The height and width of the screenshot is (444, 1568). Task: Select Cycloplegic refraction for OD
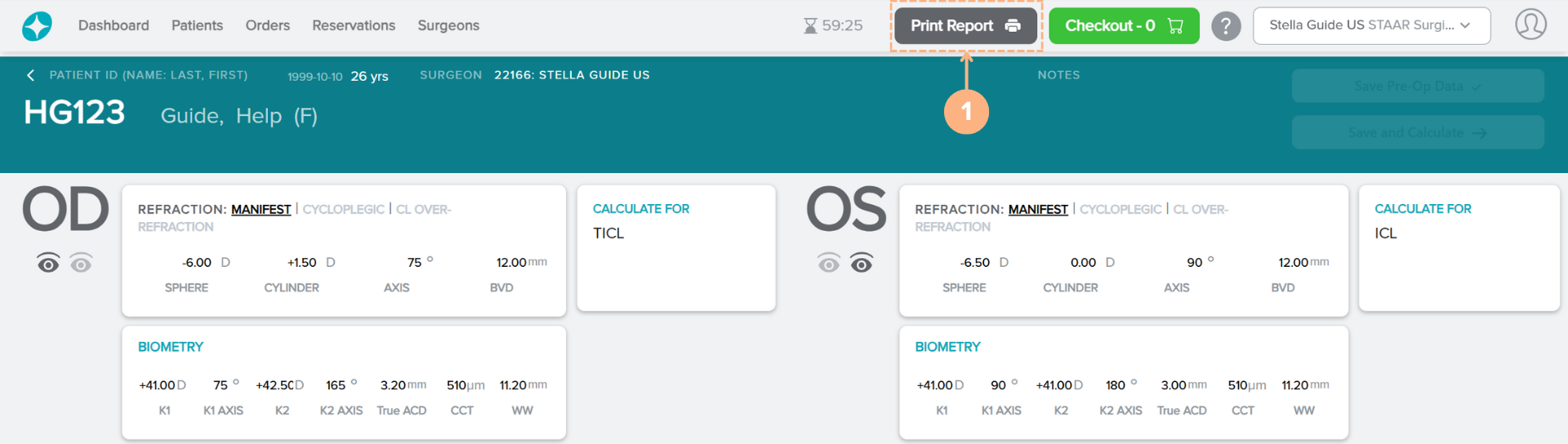pos(343,210)
